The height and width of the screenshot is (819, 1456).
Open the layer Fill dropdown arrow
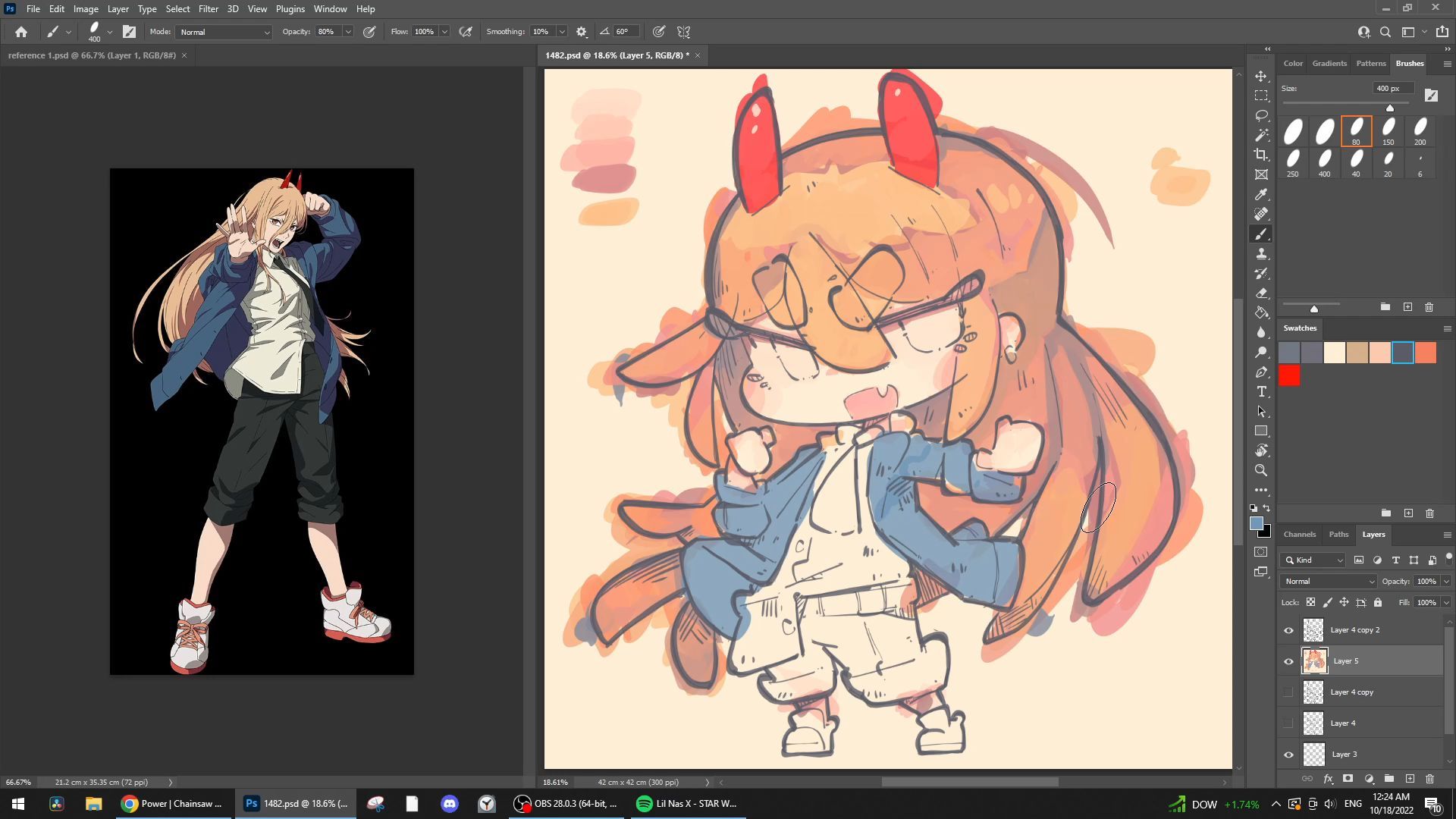click(1446, 603)
